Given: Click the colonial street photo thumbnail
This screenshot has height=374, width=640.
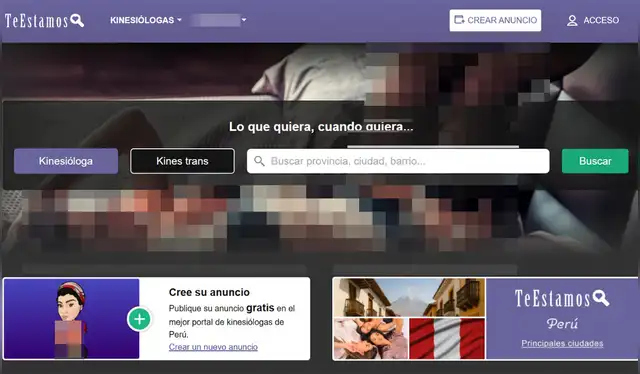Looking at the screenshot, I should coord(409,298).
